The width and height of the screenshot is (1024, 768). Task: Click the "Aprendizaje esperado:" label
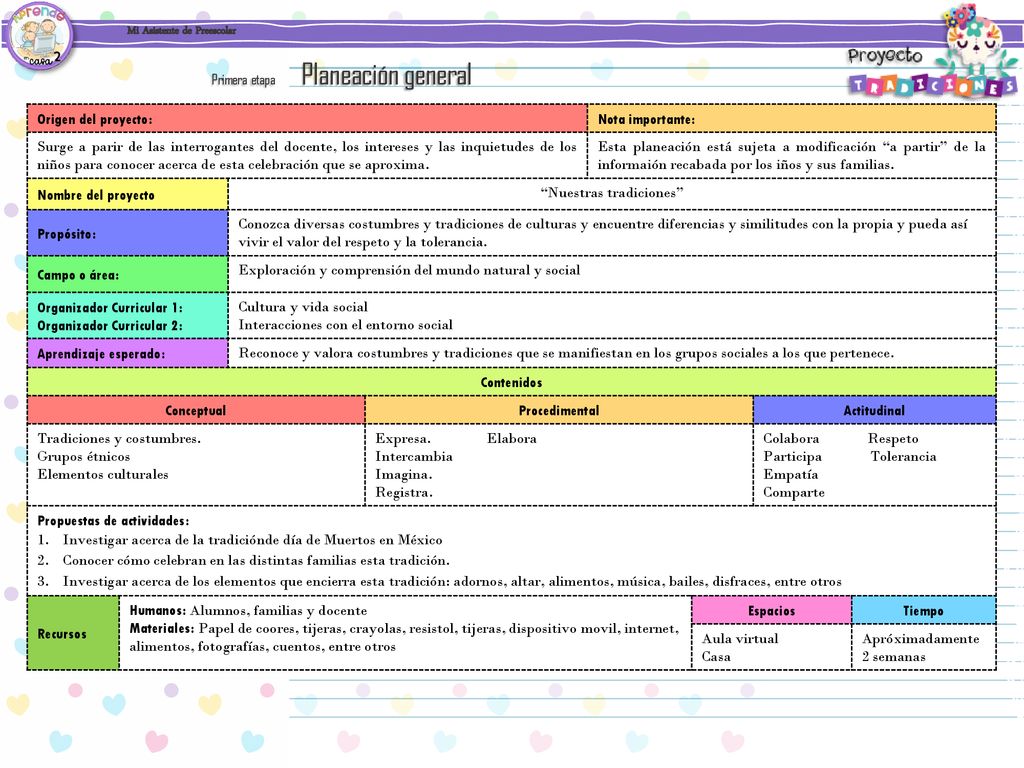coord(101,354)
